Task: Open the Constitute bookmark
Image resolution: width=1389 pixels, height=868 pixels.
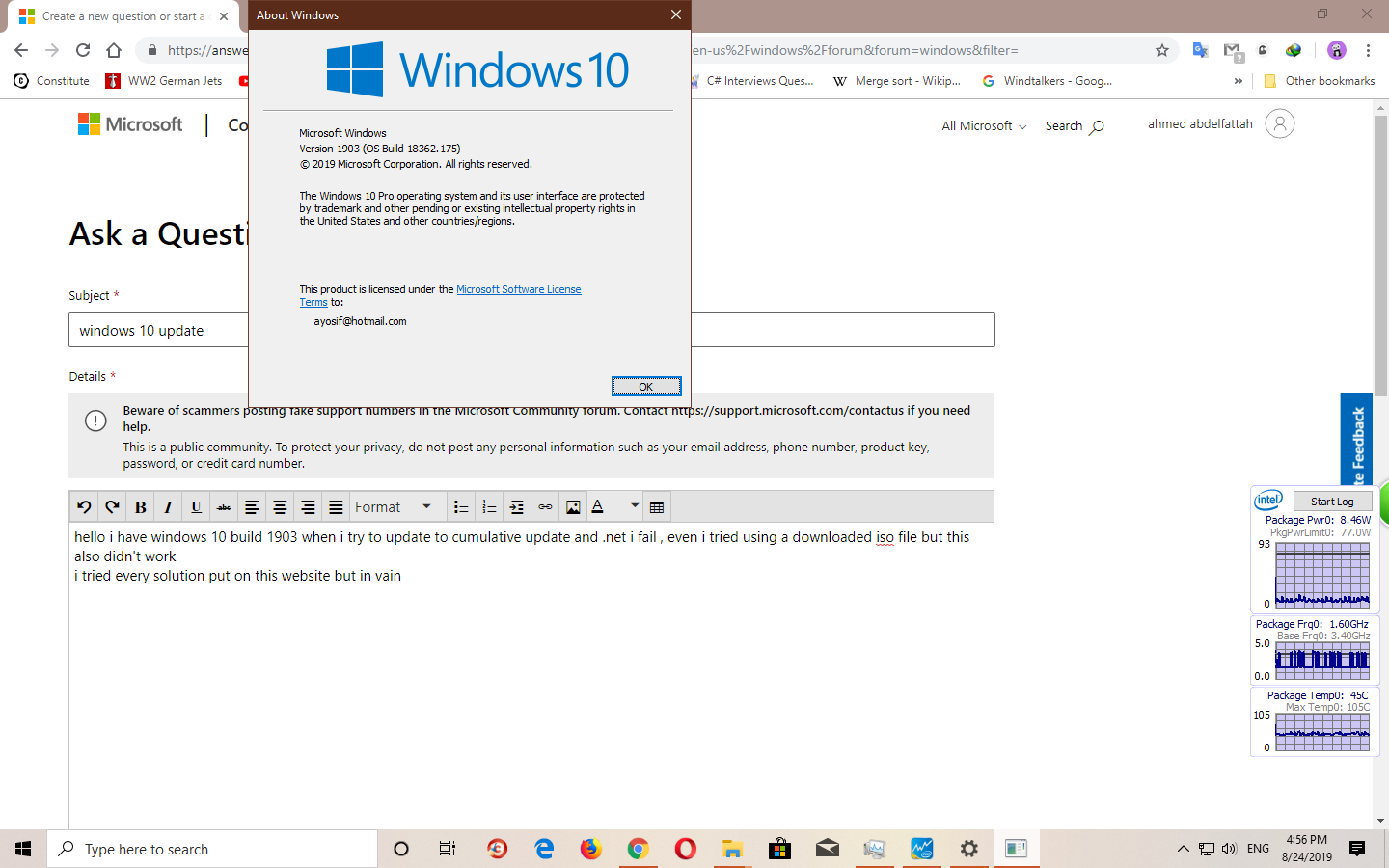Action: [52, 81]
